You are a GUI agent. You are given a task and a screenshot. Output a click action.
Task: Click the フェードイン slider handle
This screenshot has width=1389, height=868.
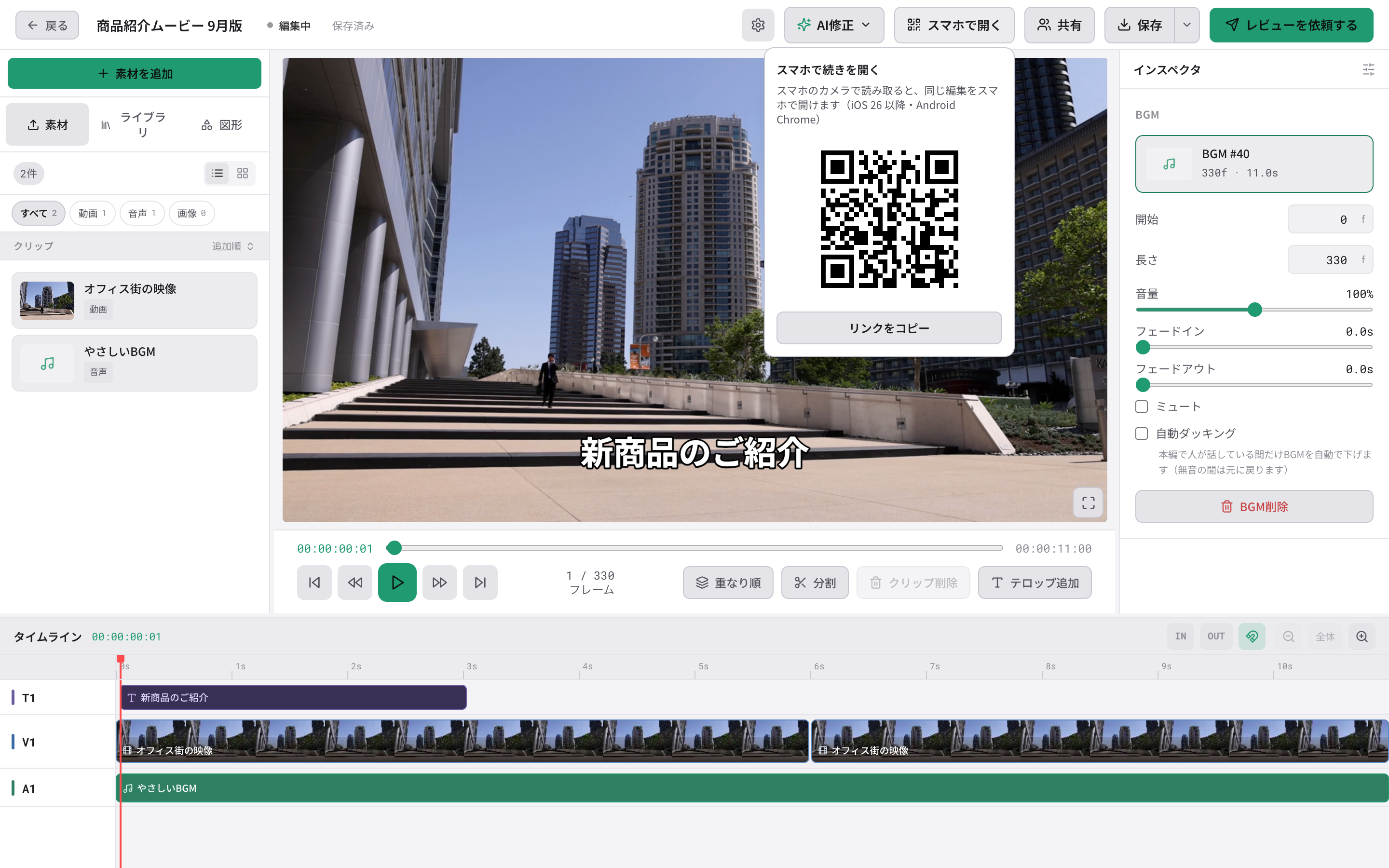pos(1143,347)
